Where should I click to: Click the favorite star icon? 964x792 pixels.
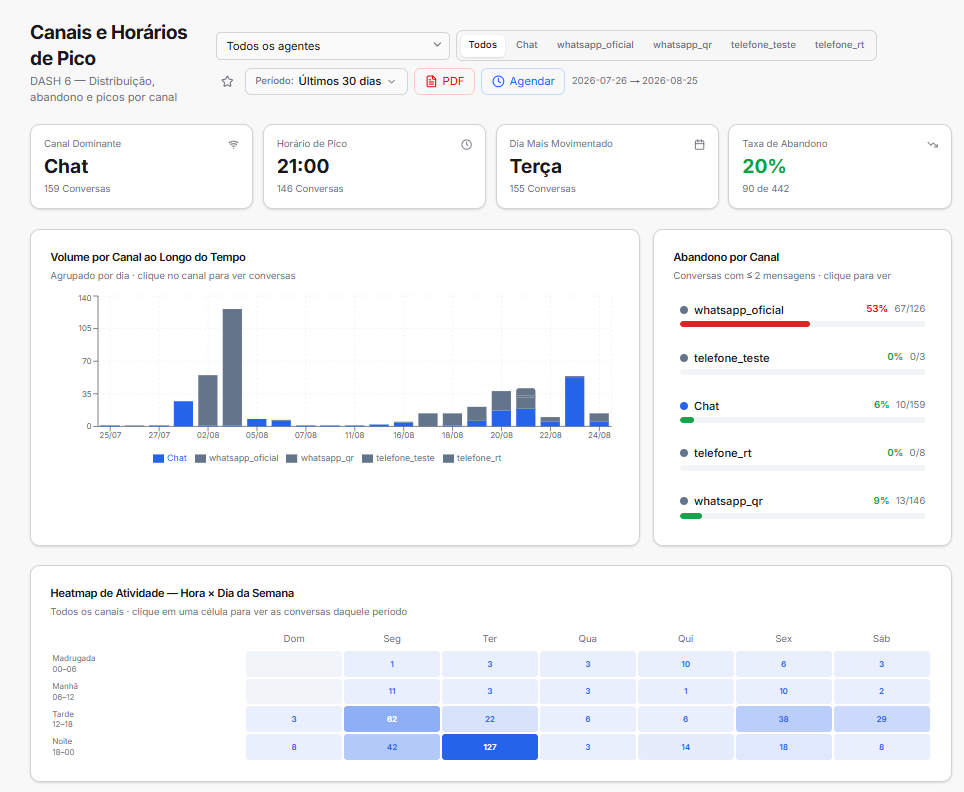227,81
